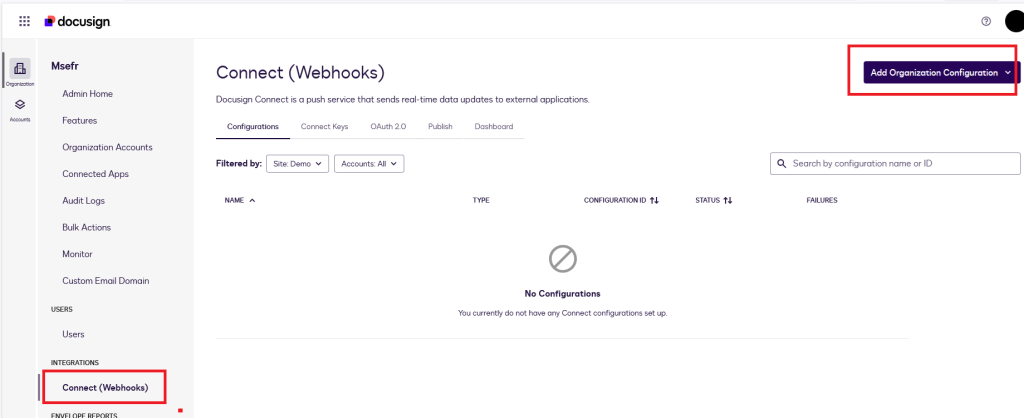This screenshot has width=1024, height=418.
Task: Sort by Configuration ID arrows
Action: [x=654, y=201]
